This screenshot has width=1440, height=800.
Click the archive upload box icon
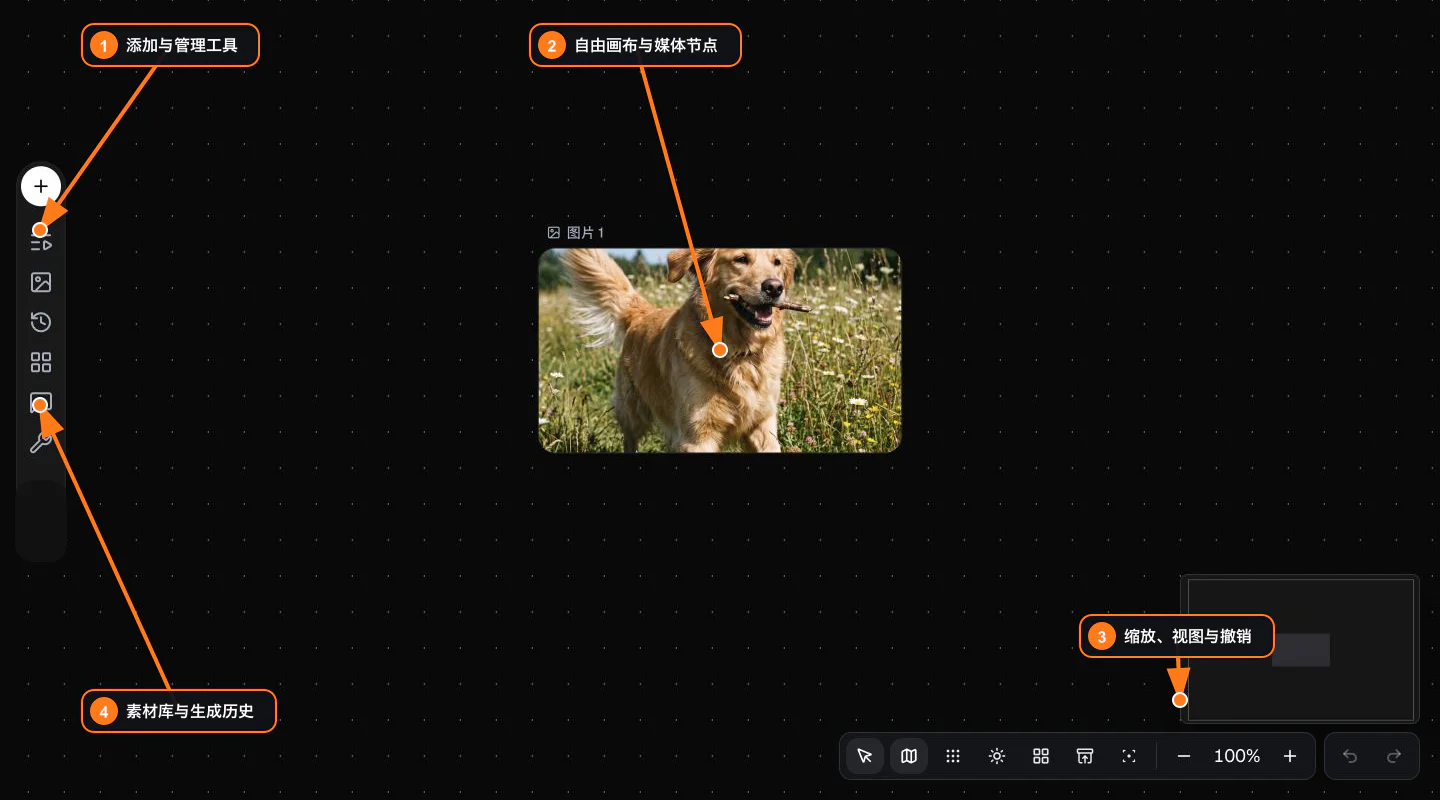coord(1085,756)
